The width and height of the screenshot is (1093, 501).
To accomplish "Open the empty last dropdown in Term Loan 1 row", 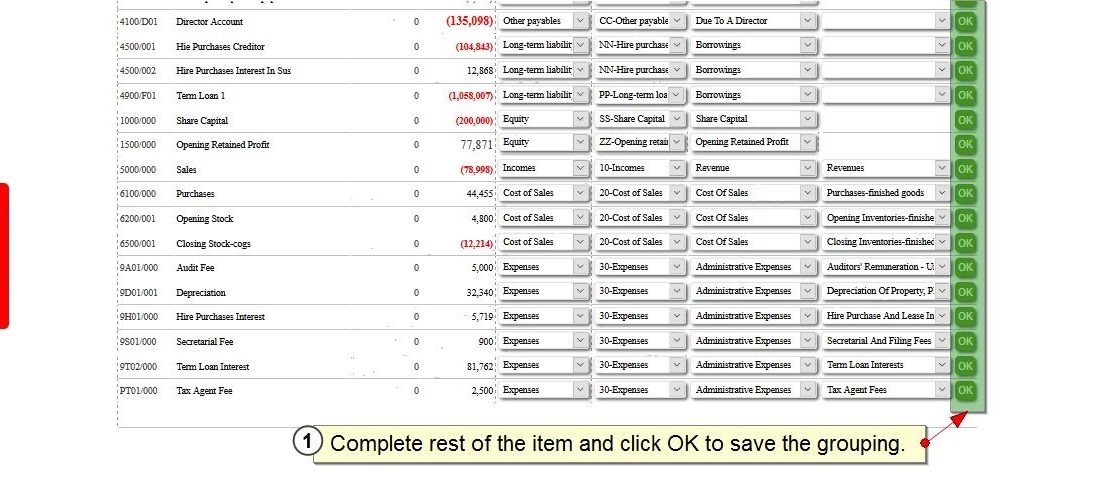I will (x=941, y=95).
